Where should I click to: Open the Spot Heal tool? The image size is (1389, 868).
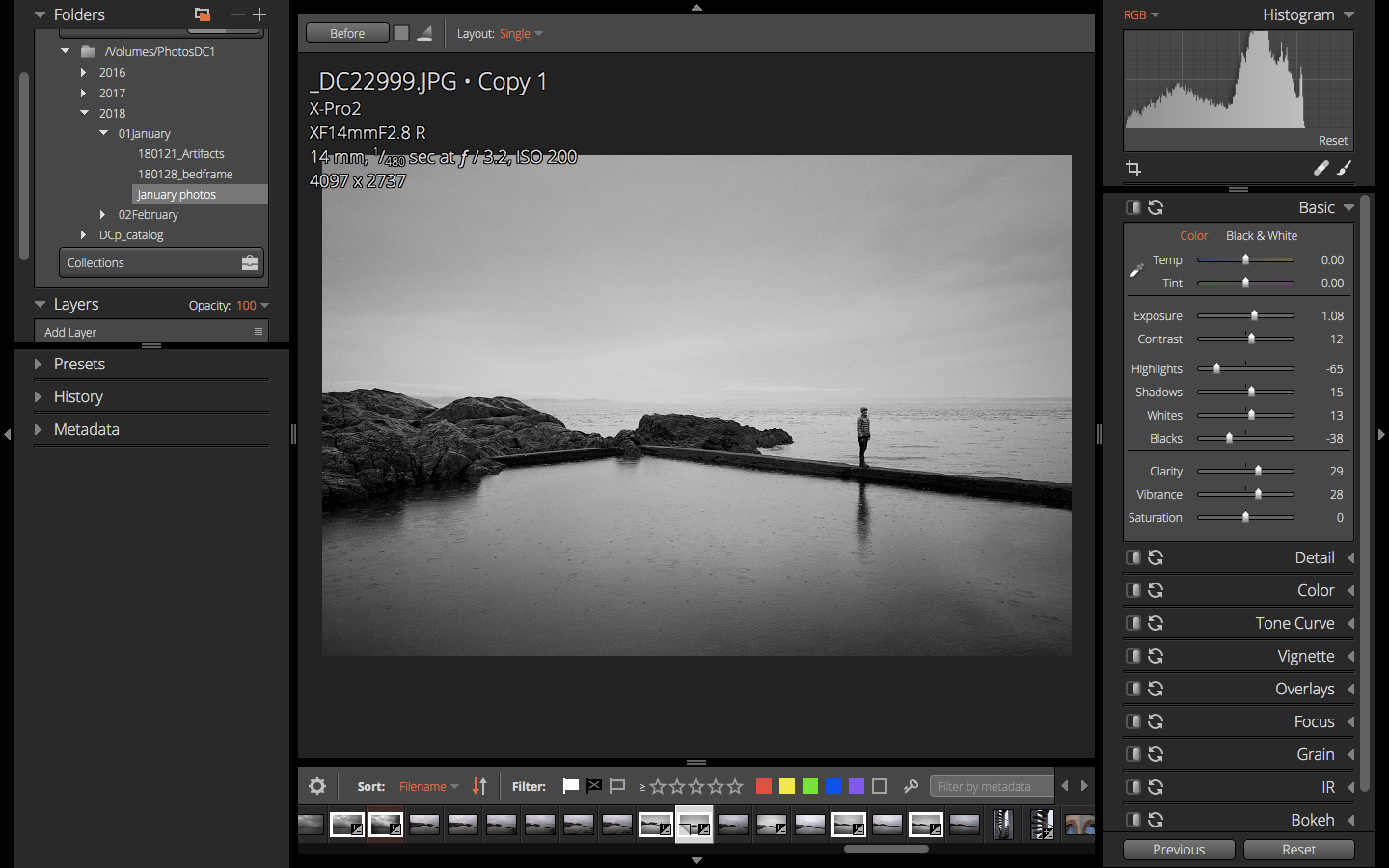1321,168
